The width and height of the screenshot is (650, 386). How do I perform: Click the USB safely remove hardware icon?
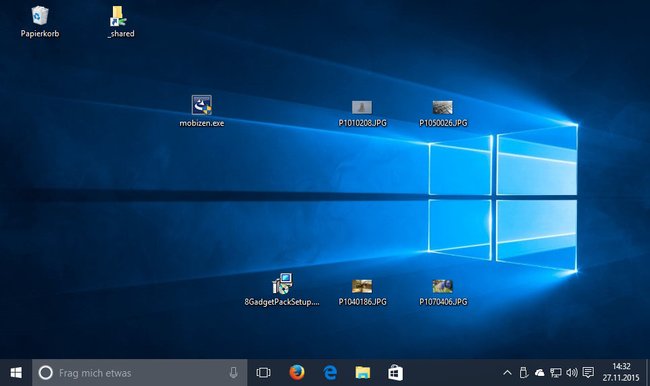point(524,373)
